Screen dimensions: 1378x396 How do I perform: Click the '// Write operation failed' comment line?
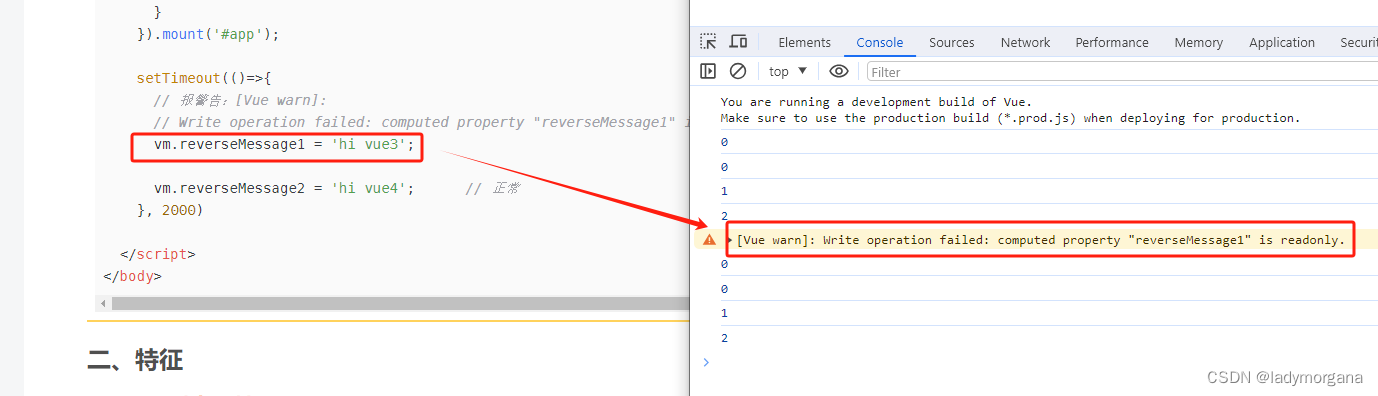(x=421, y=122)
